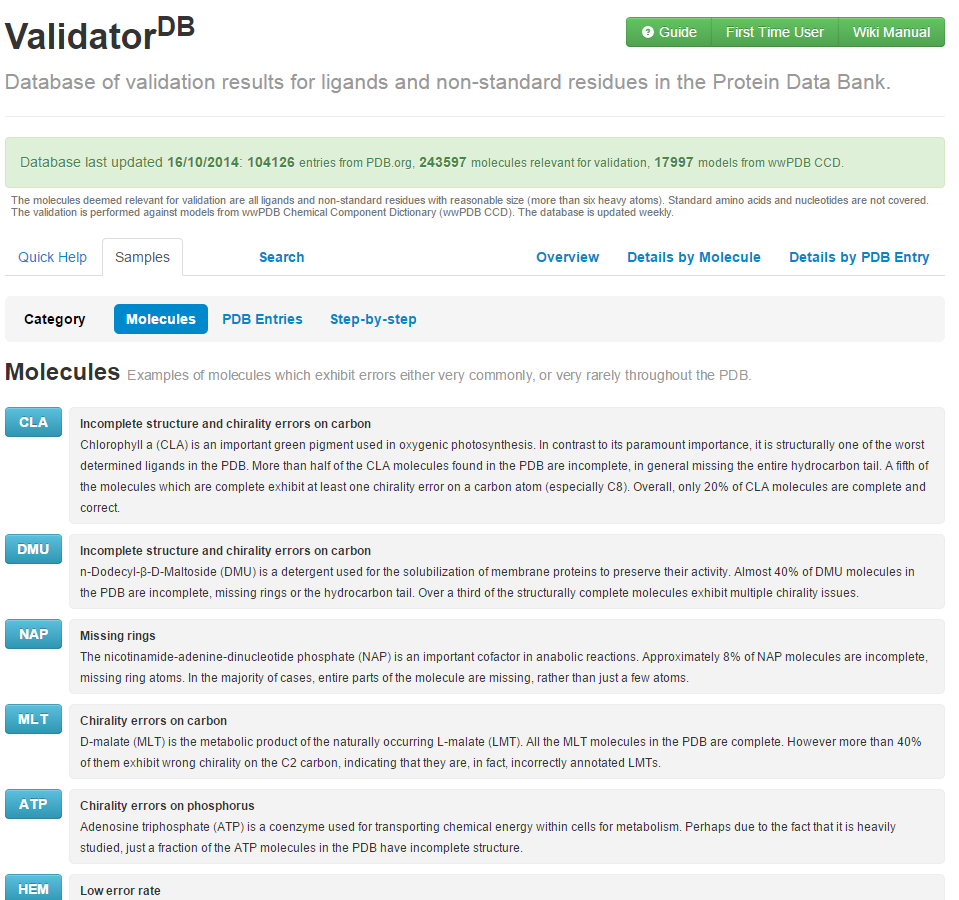This screenshot has height=900, width=959.
Task: Click the 'Low error rate' heading
Action: (x=120, y=891)
